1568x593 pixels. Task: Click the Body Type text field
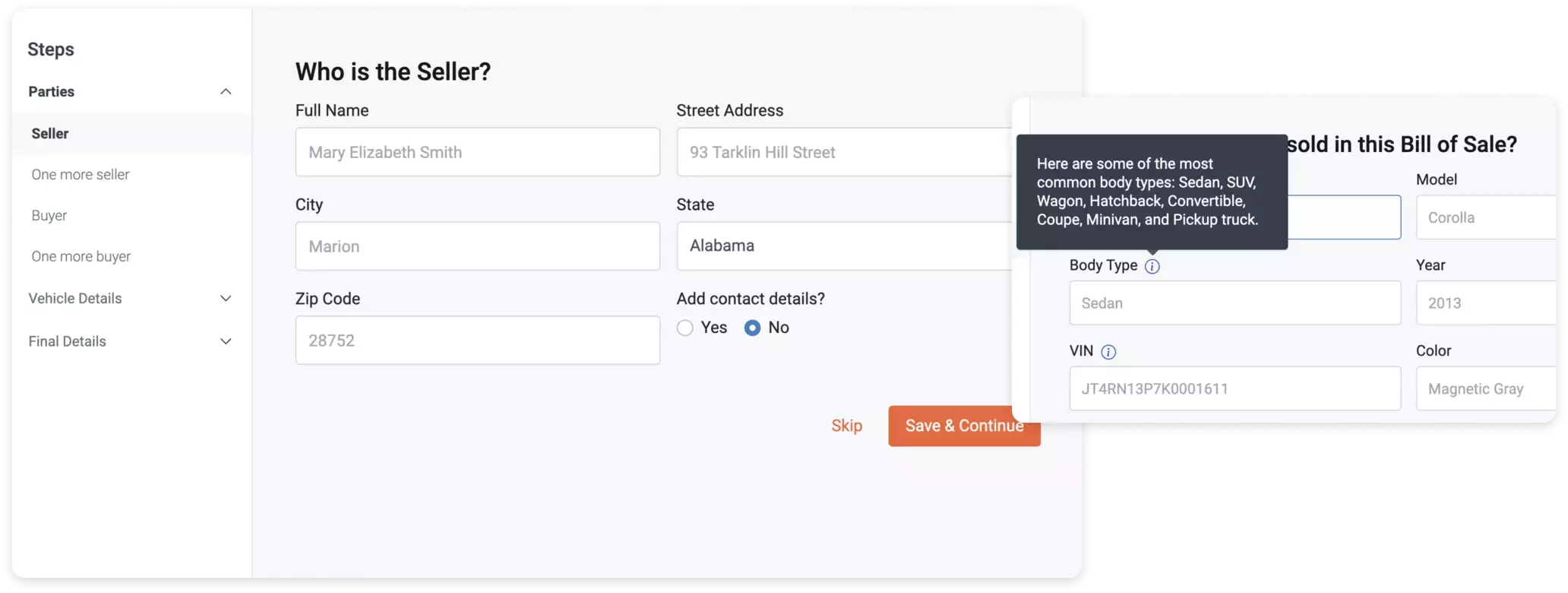pyautogui.click(x=1234, y=303)
